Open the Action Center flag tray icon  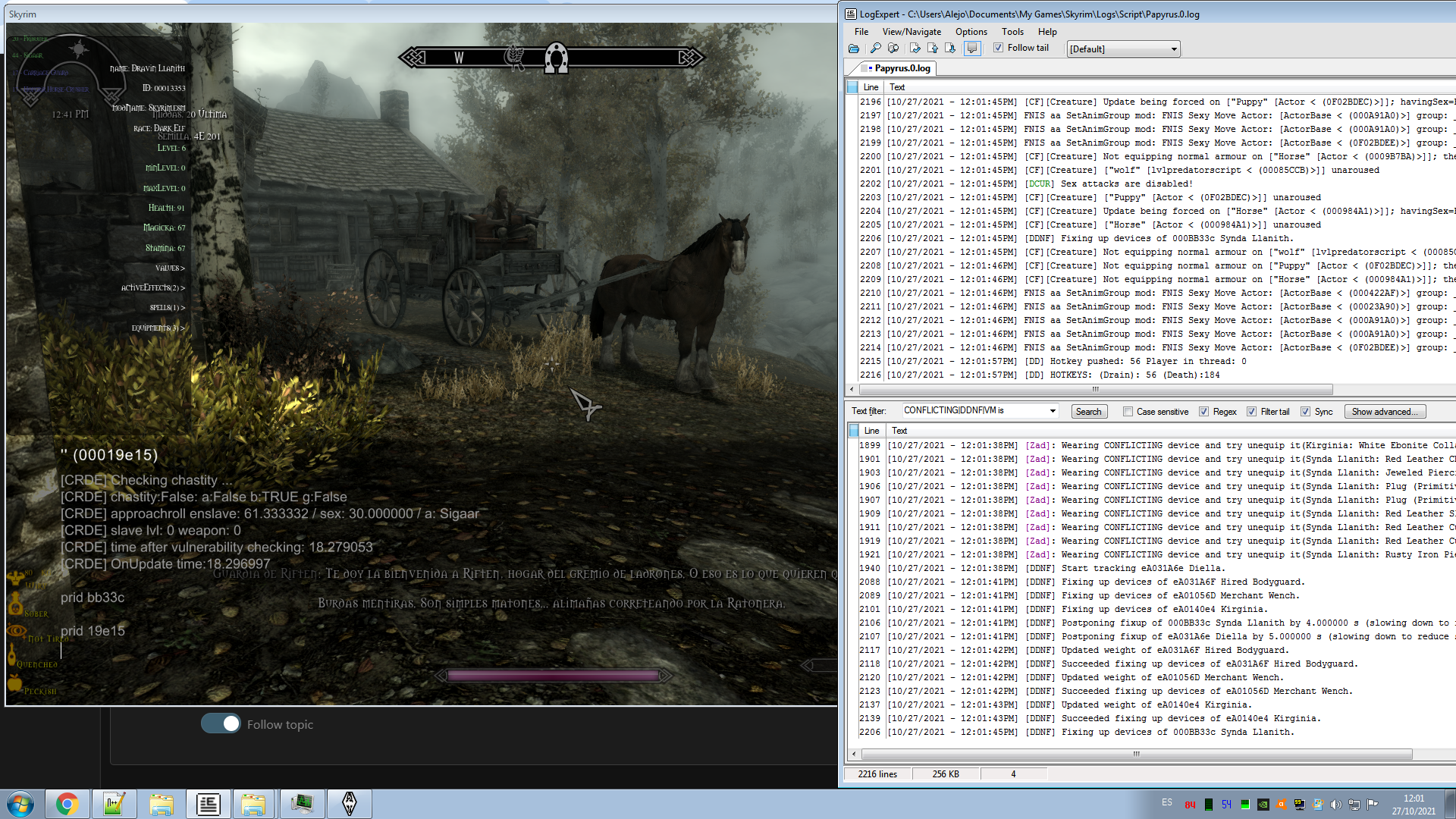[x=1373, y=805]
